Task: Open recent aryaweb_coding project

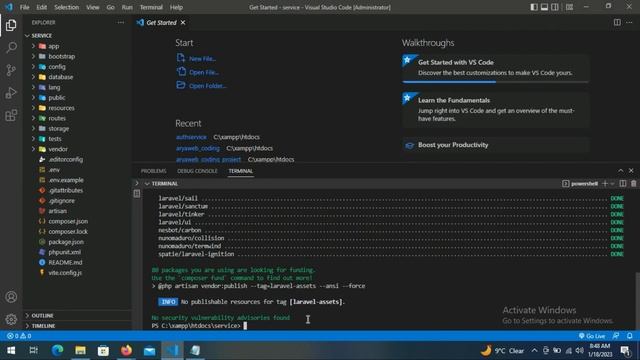Action: pyautogui.click(x=198, y=148)
